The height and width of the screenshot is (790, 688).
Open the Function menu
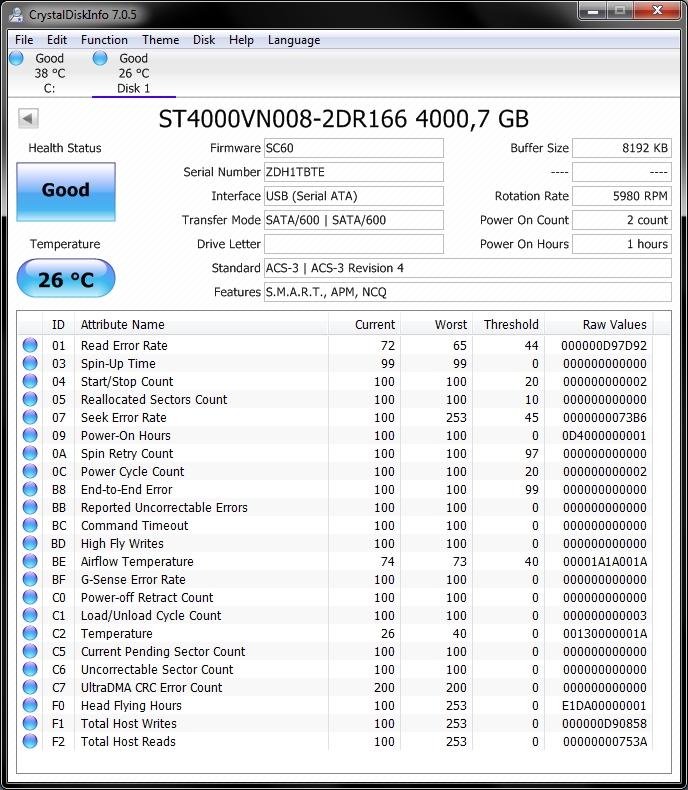coord(104,40)
